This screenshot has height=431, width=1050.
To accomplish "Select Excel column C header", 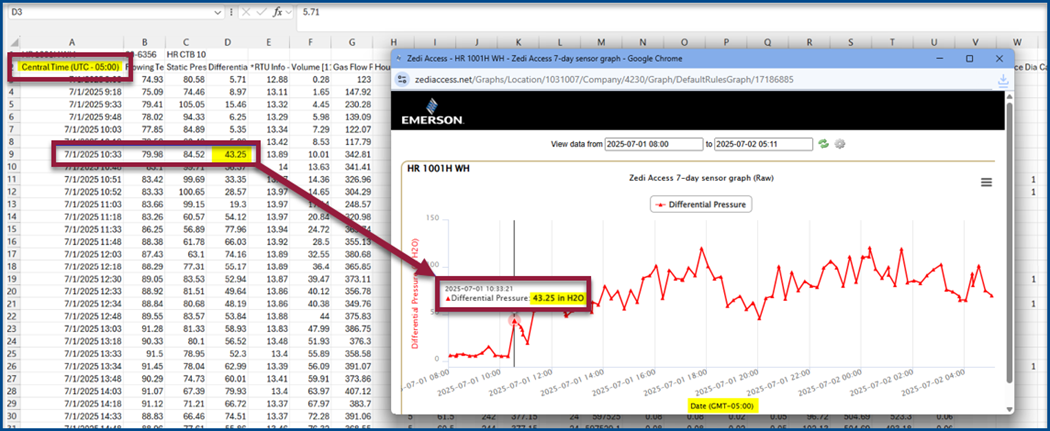I will click(186, 42).
